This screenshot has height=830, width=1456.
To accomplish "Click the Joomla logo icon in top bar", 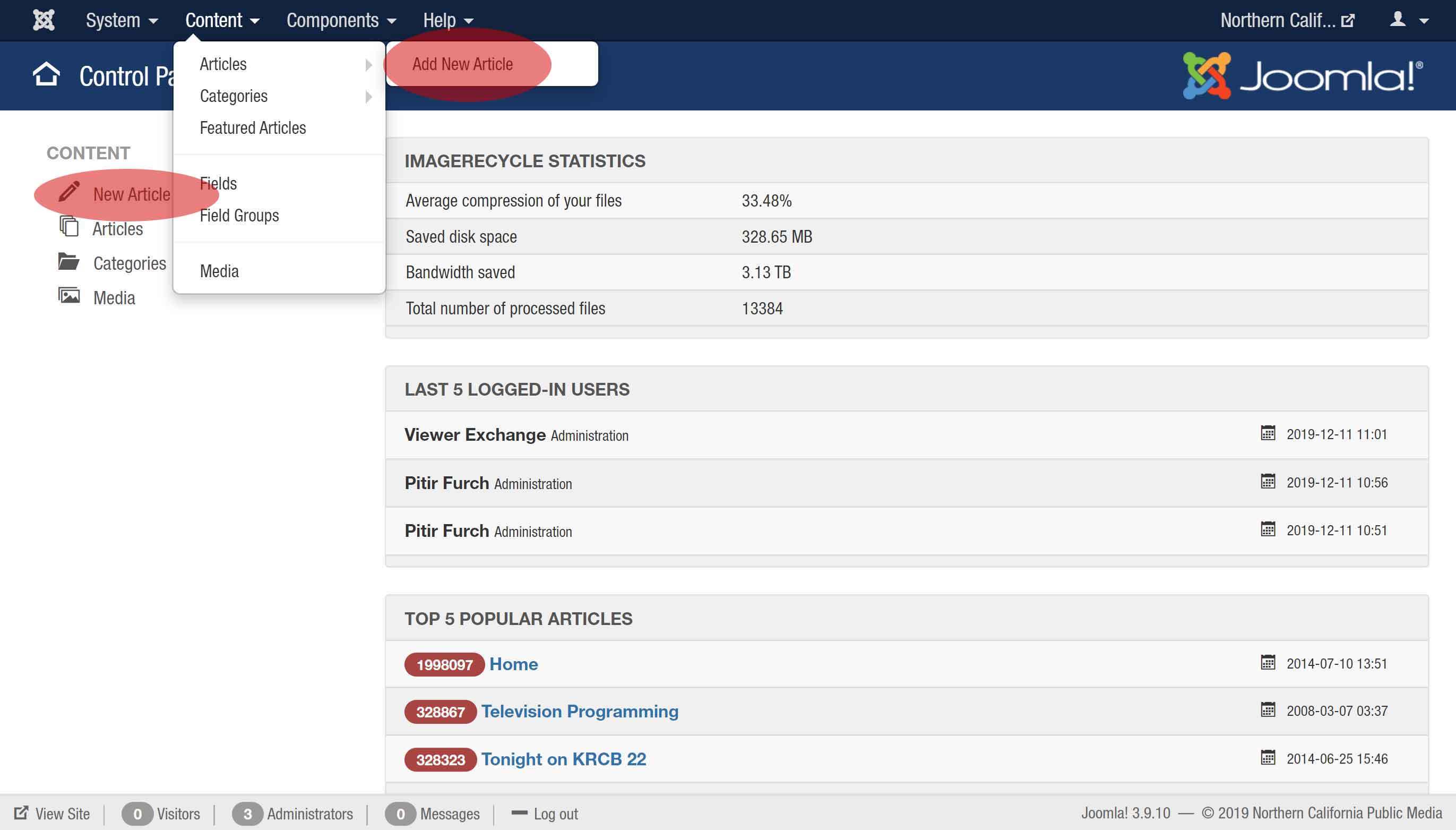I will (x=44, y=21).
